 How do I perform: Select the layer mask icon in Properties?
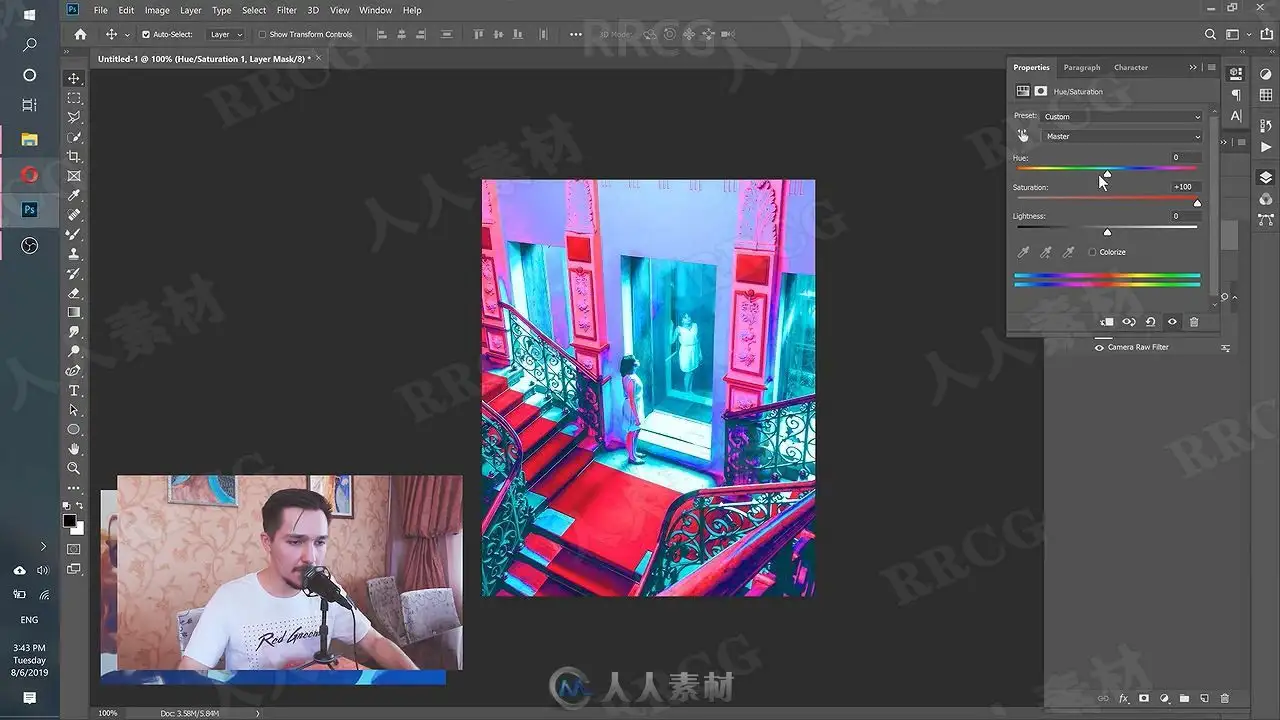[1041, 91]
